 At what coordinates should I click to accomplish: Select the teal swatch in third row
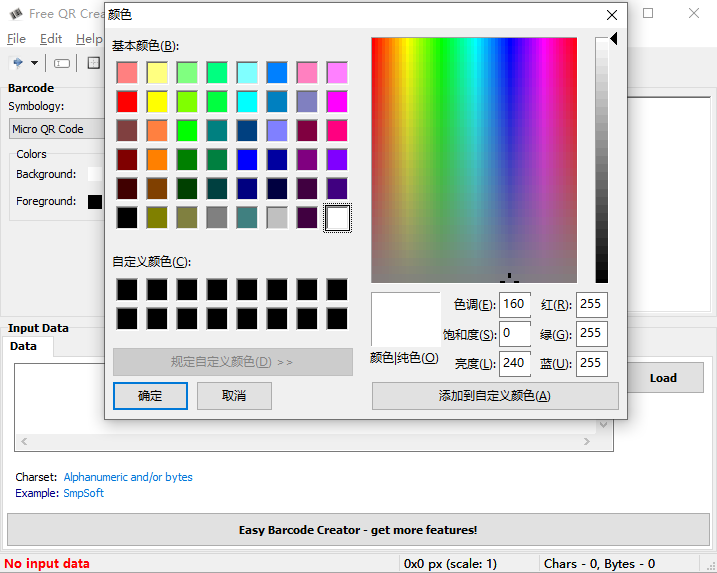(x=217, y=131)
